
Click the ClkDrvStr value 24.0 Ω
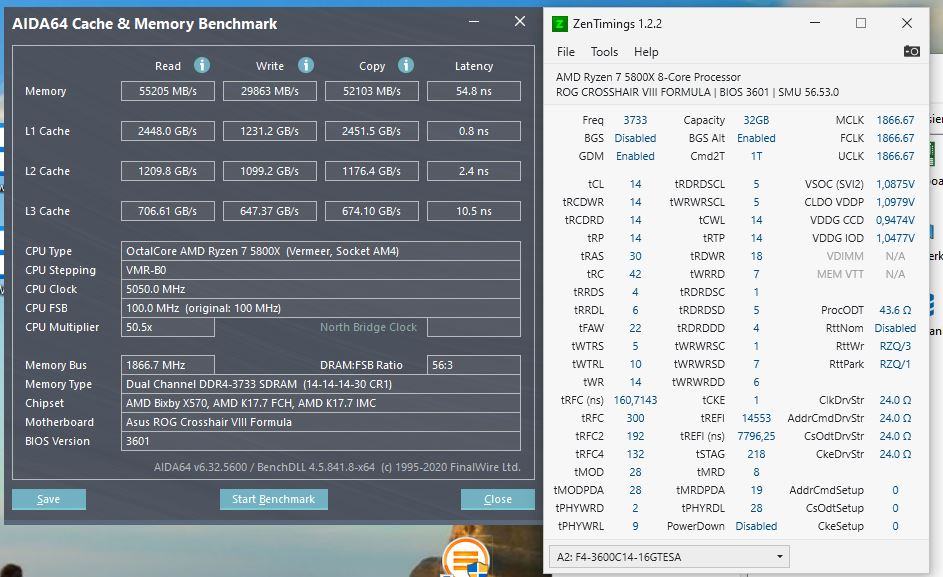pos(895,400)
